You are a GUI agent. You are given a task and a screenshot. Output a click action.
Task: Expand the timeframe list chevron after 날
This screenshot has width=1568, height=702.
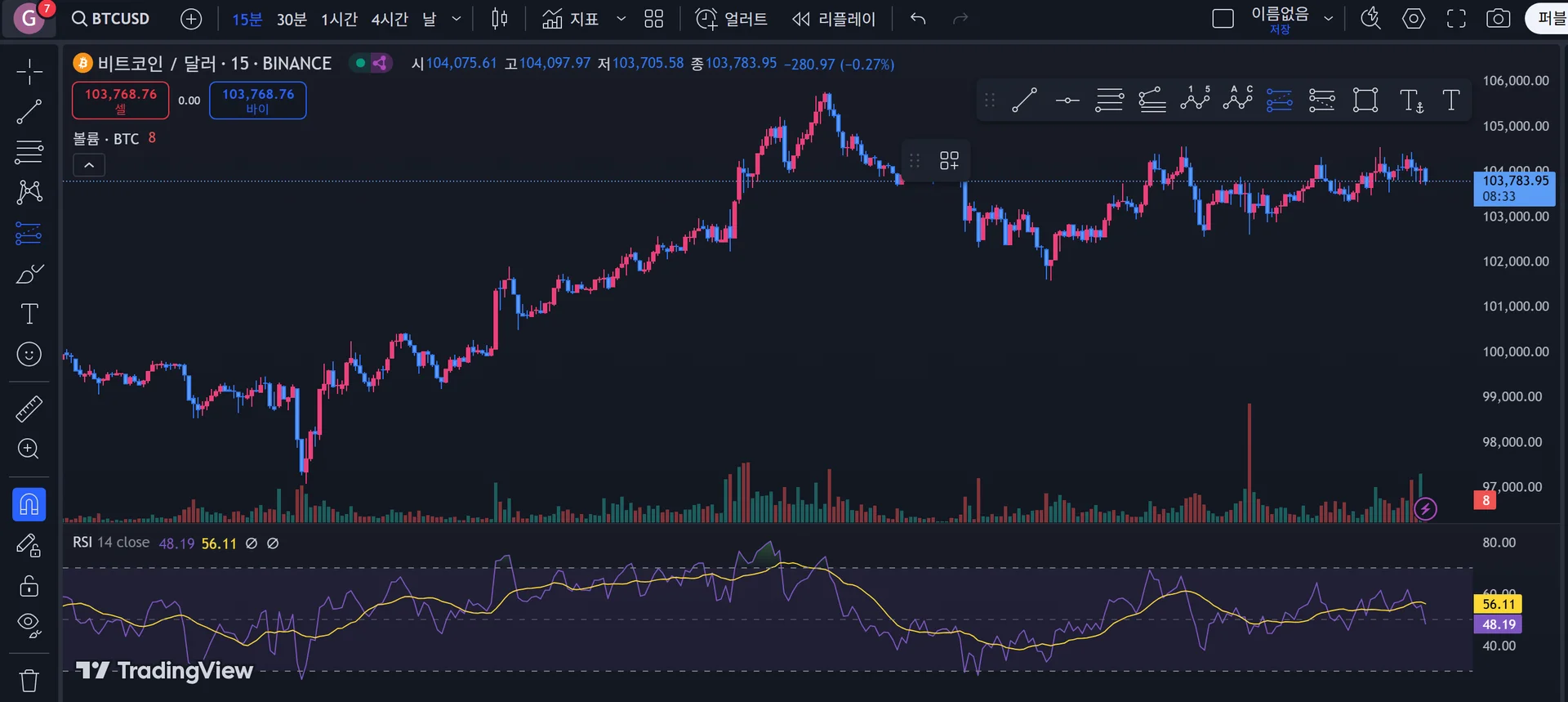[457, 19]
